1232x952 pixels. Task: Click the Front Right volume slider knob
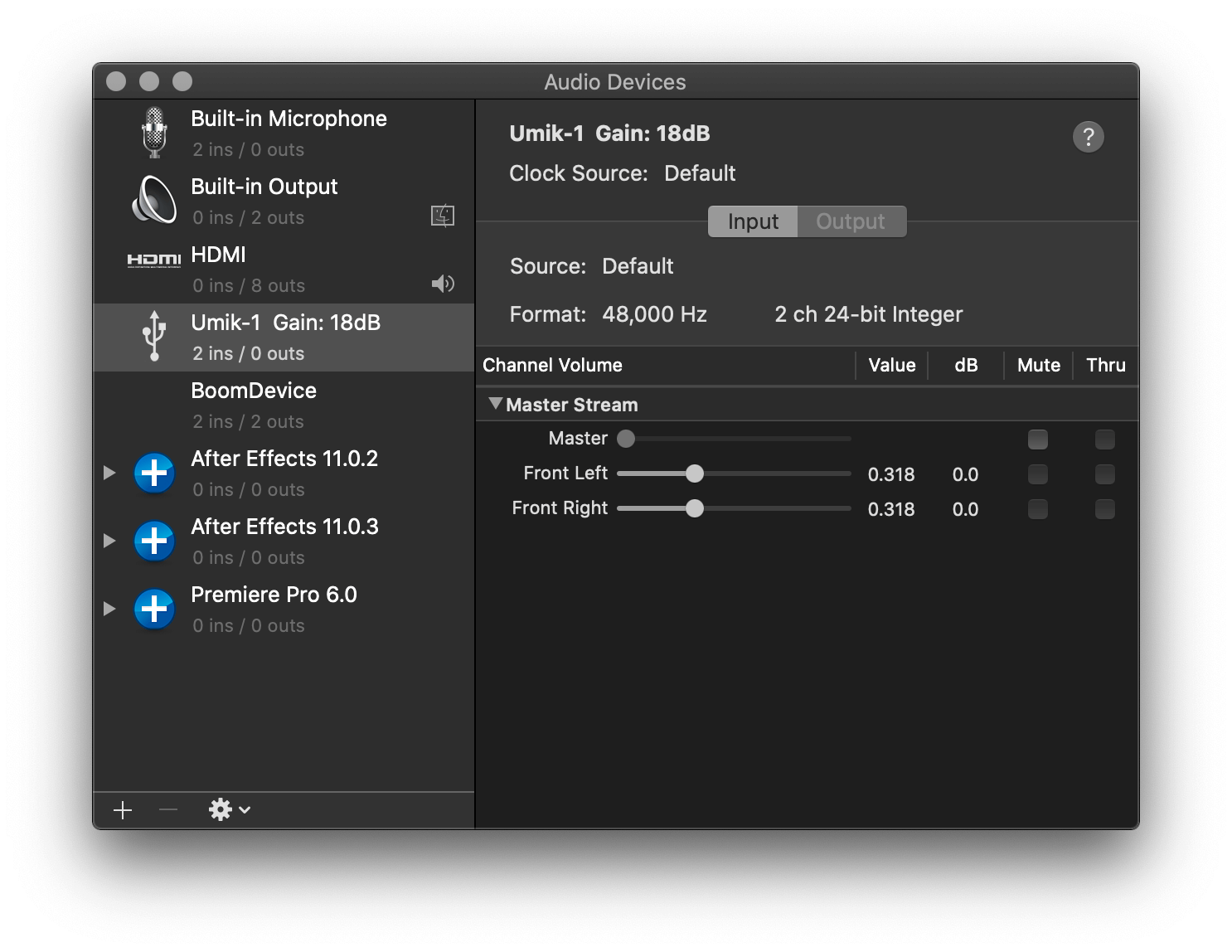[695, 508]
